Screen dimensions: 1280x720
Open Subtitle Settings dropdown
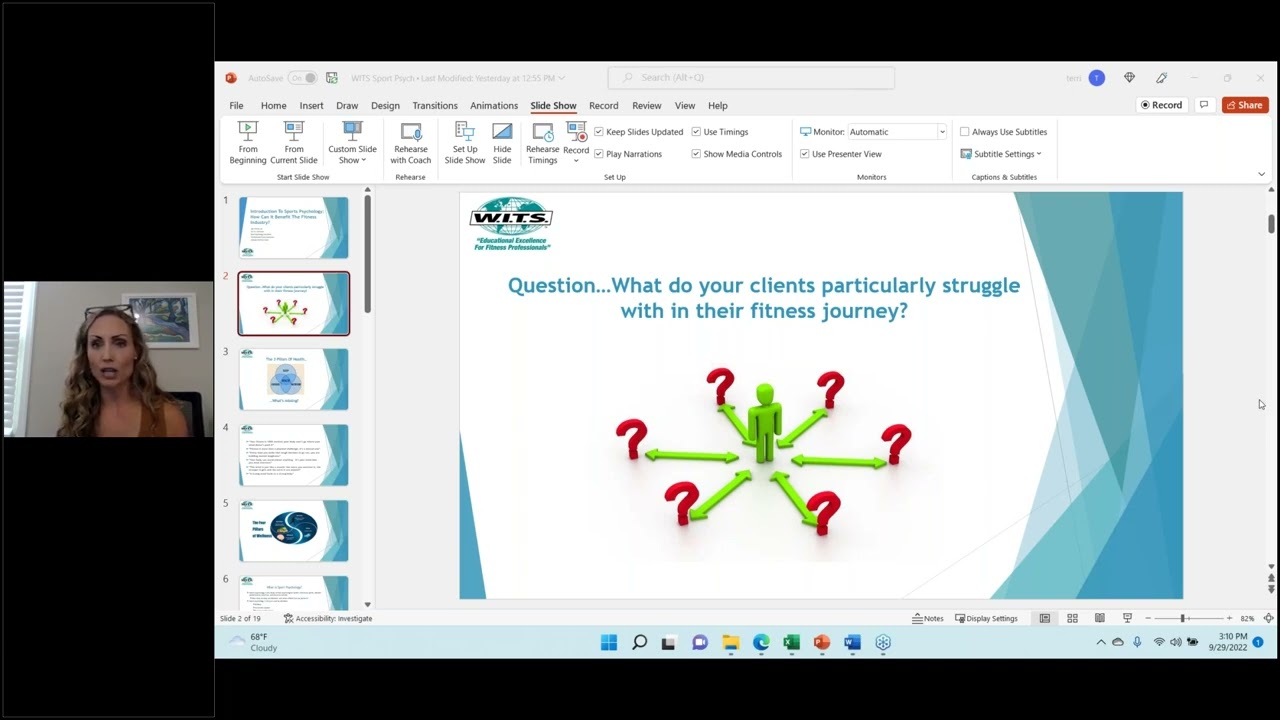pos(1001,154)
